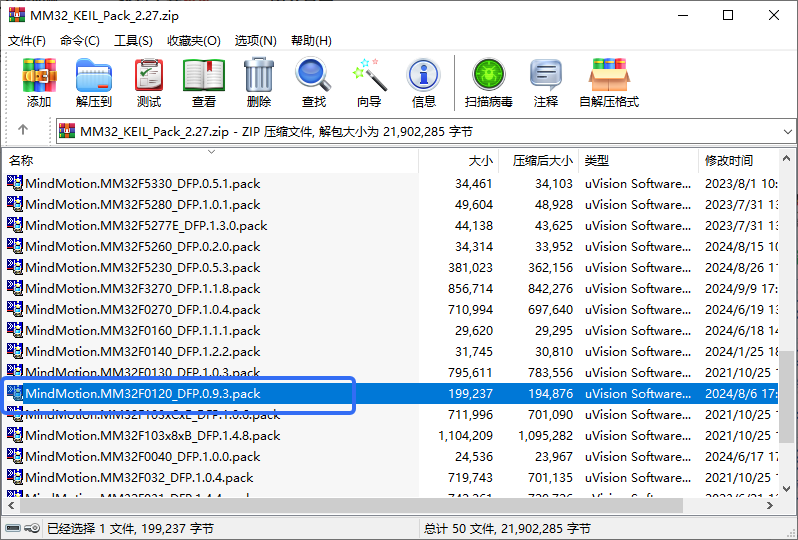Run the Test (测试) archive tool
The image size is (798, 540).
click(x=149, y=82)
